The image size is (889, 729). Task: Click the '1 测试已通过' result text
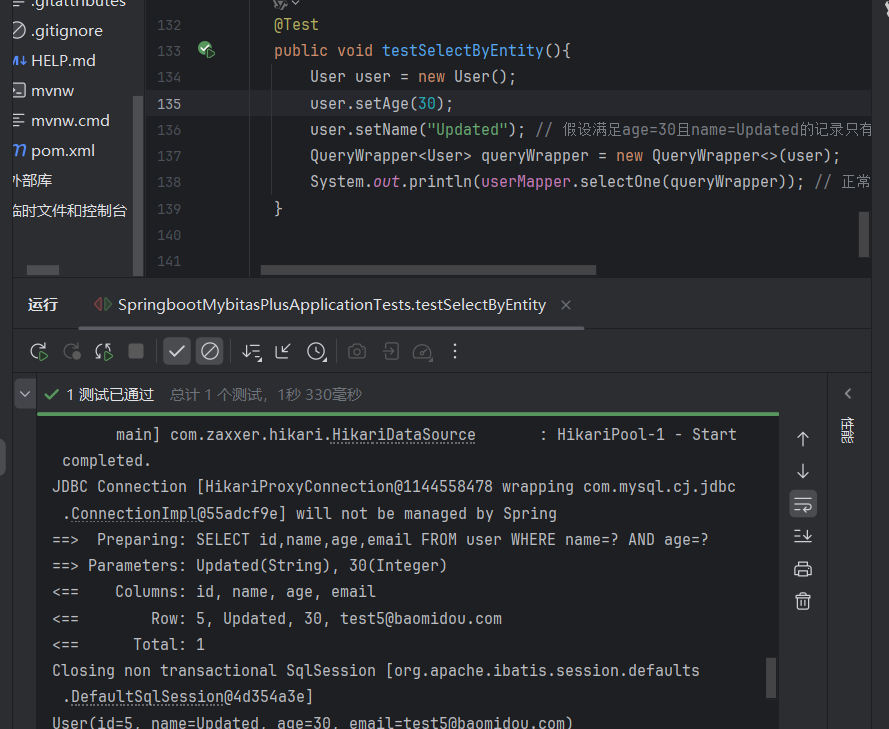tap(110, 395)
